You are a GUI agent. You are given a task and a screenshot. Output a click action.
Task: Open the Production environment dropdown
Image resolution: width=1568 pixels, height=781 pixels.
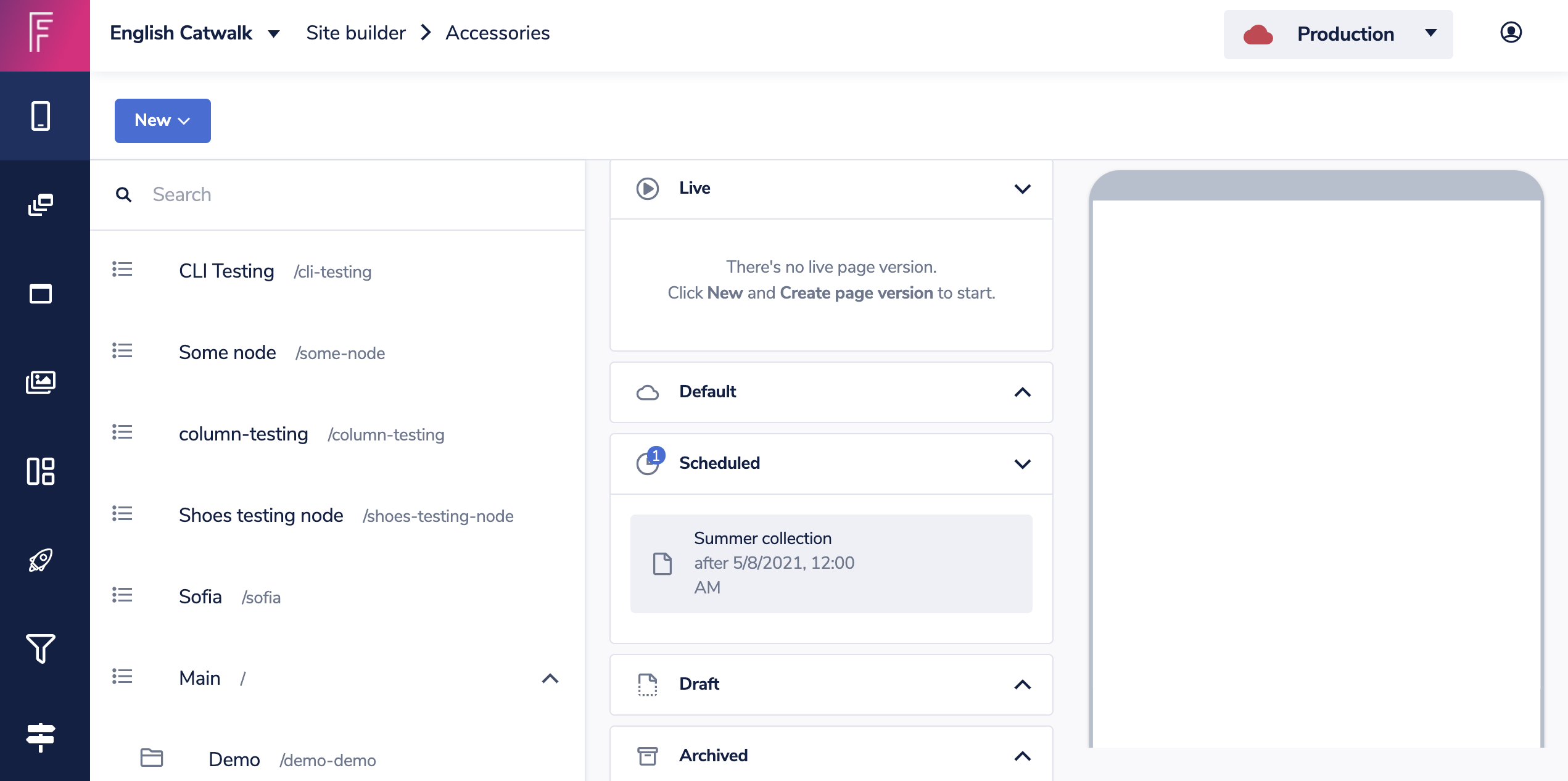click(x=1338, y=35)
